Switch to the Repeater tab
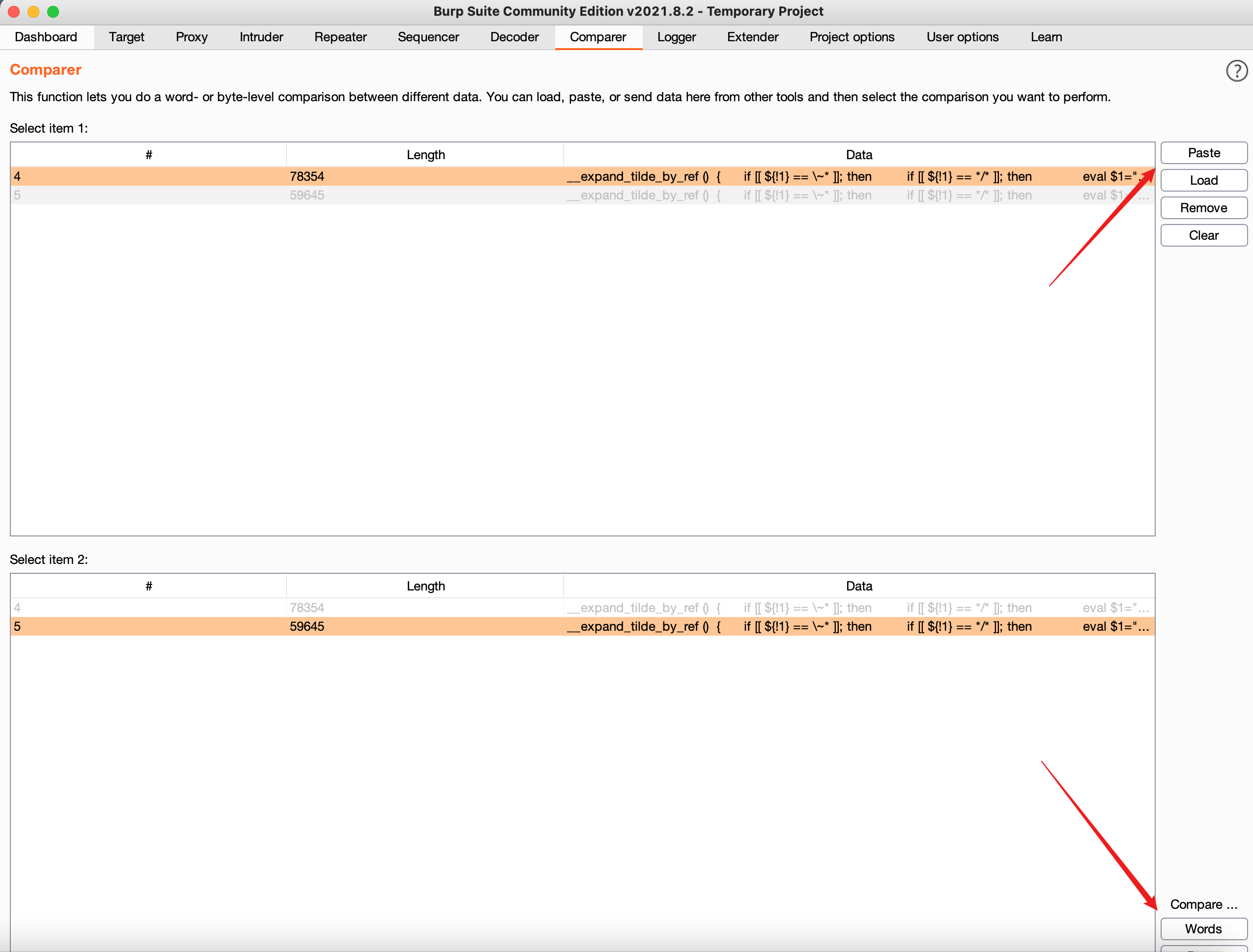The image size is (1253, 952). (341, 37)
